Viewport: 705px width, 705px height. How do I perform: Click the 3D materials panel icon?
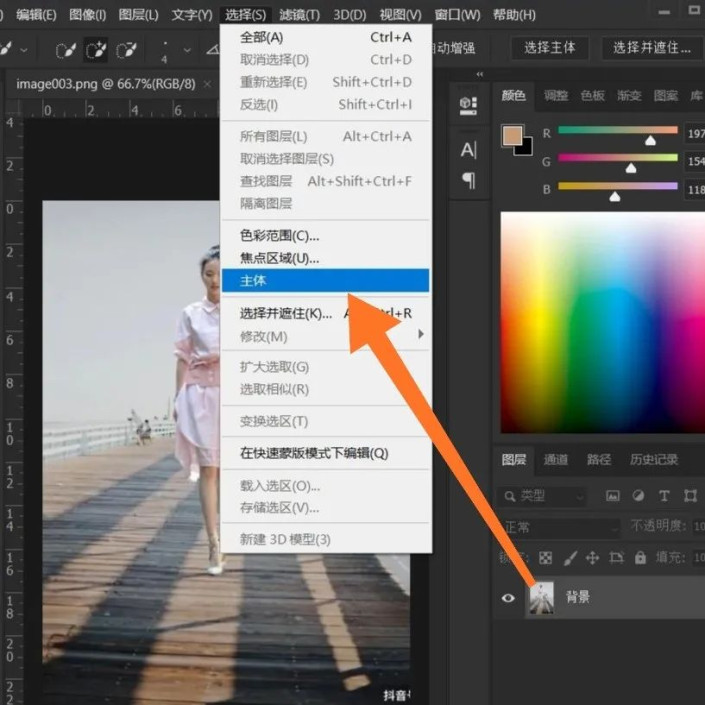tap(468, 105)
